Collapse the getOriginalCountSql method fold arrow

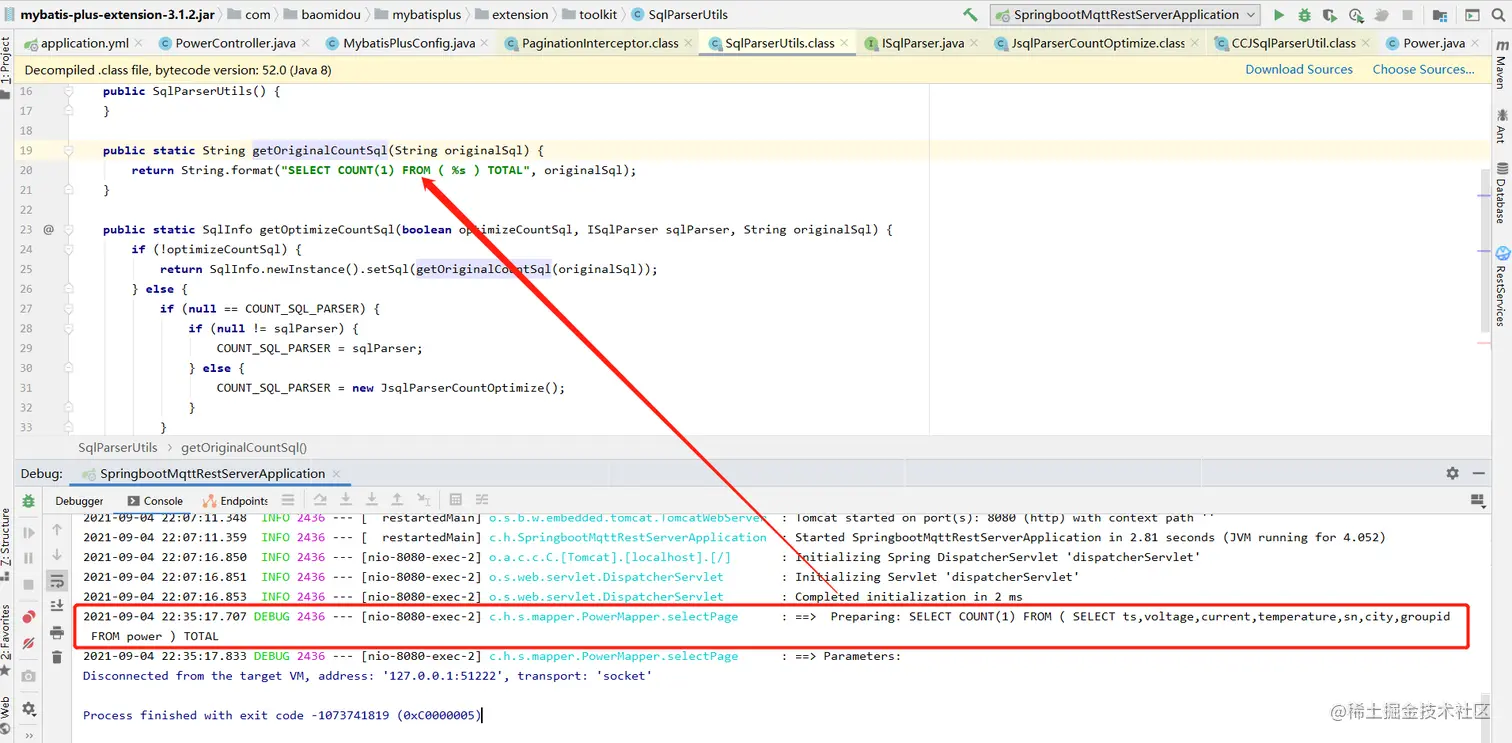[67, 150]
